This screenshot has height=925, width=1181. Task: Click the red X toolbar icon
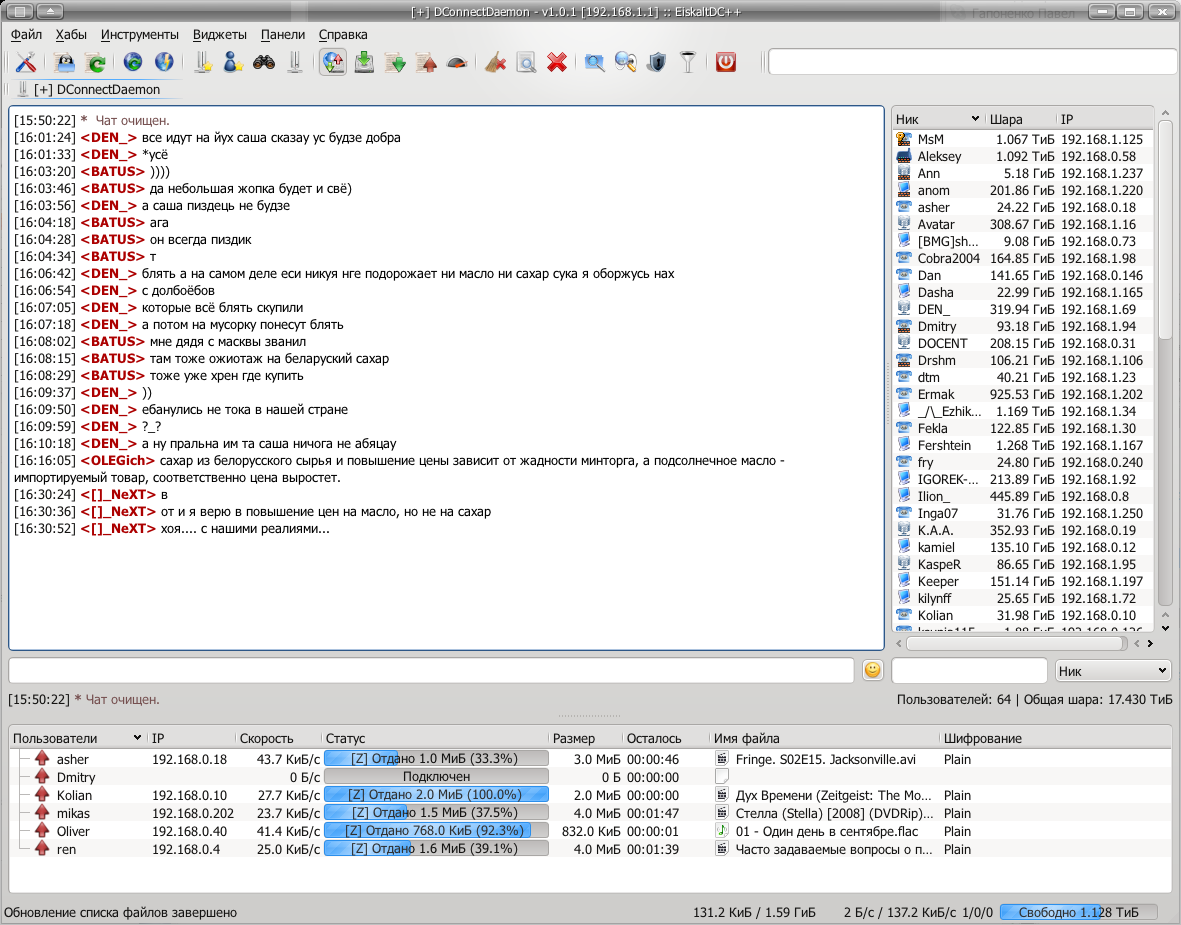[557, 62]
